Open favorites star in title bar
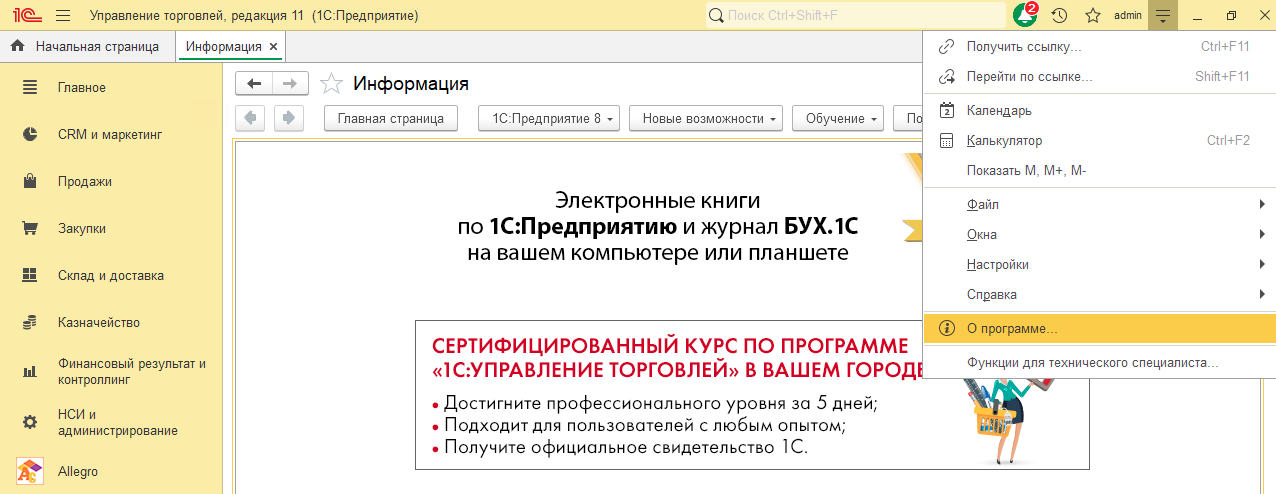This screenshot has width=1276, height=494. tap(1093, 16)
